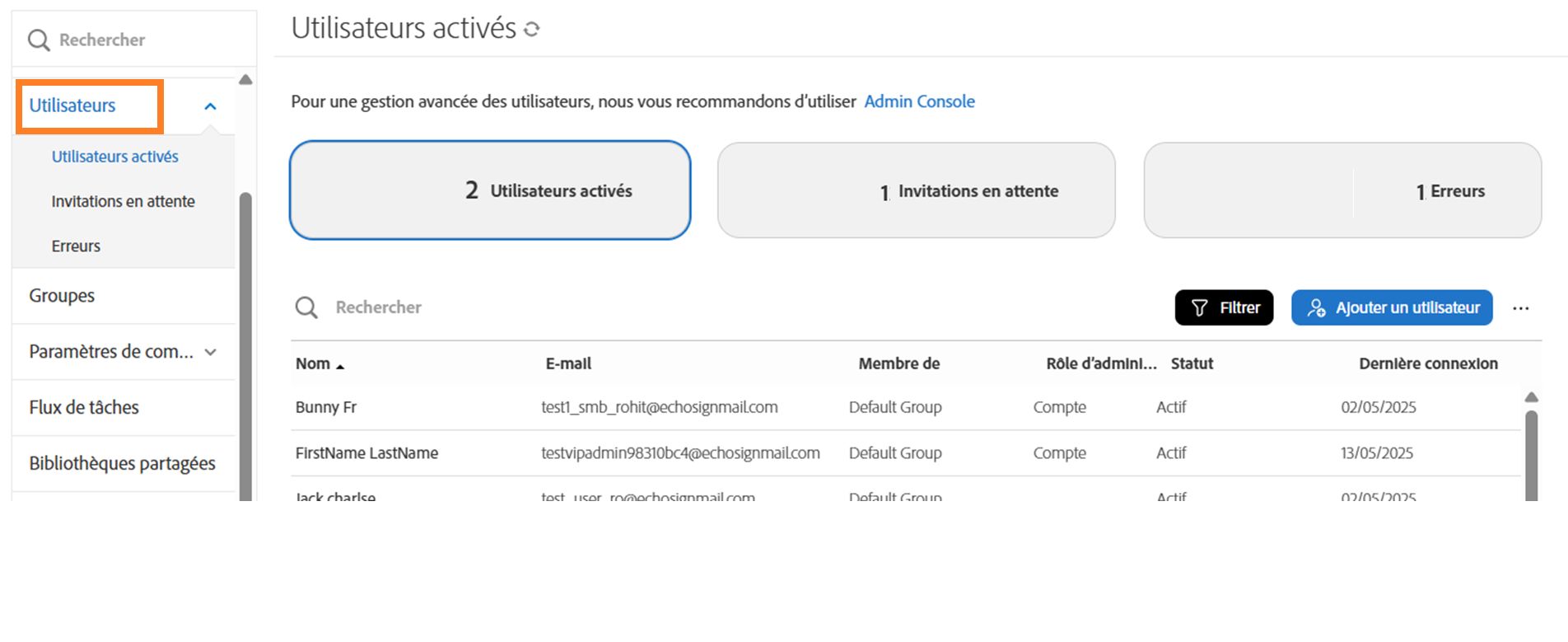This screenshot has width=1568, height=642.
Task: Open Invitations en attente in sidebar
Action: click(x=123, y=201)
